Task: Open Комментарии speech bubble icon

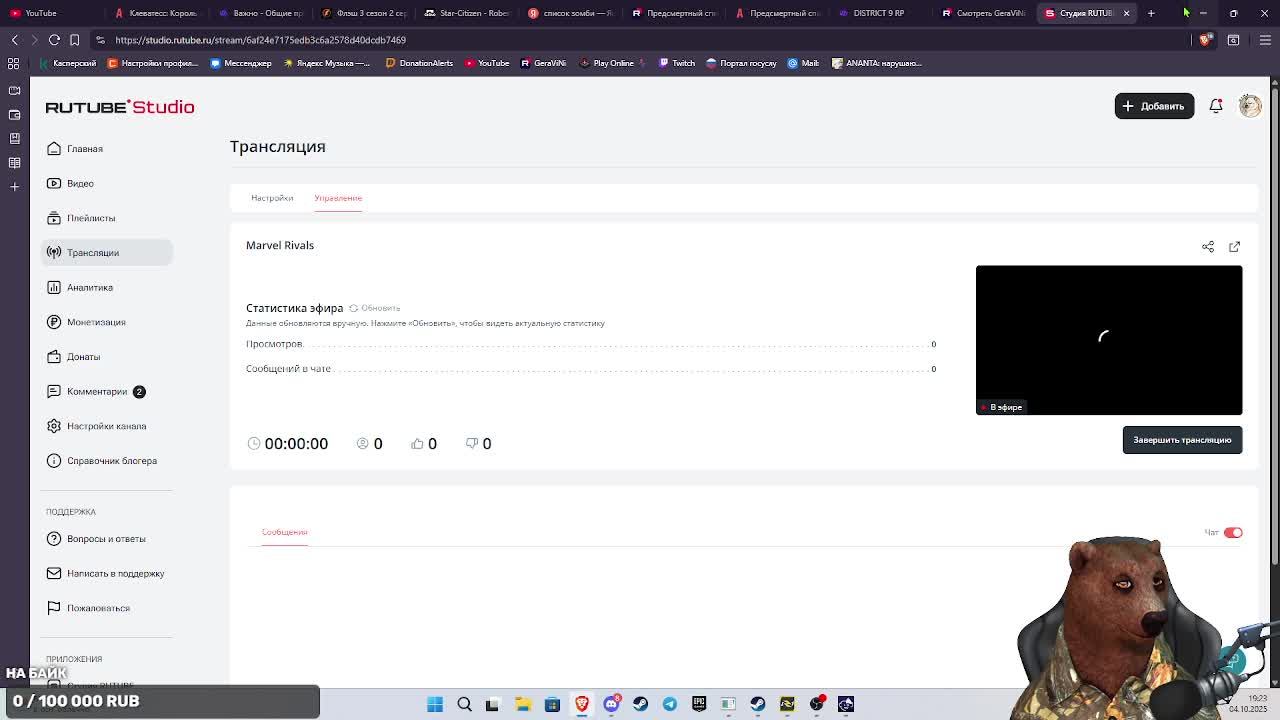Action: pyautogui.click(x=54, y=391)
